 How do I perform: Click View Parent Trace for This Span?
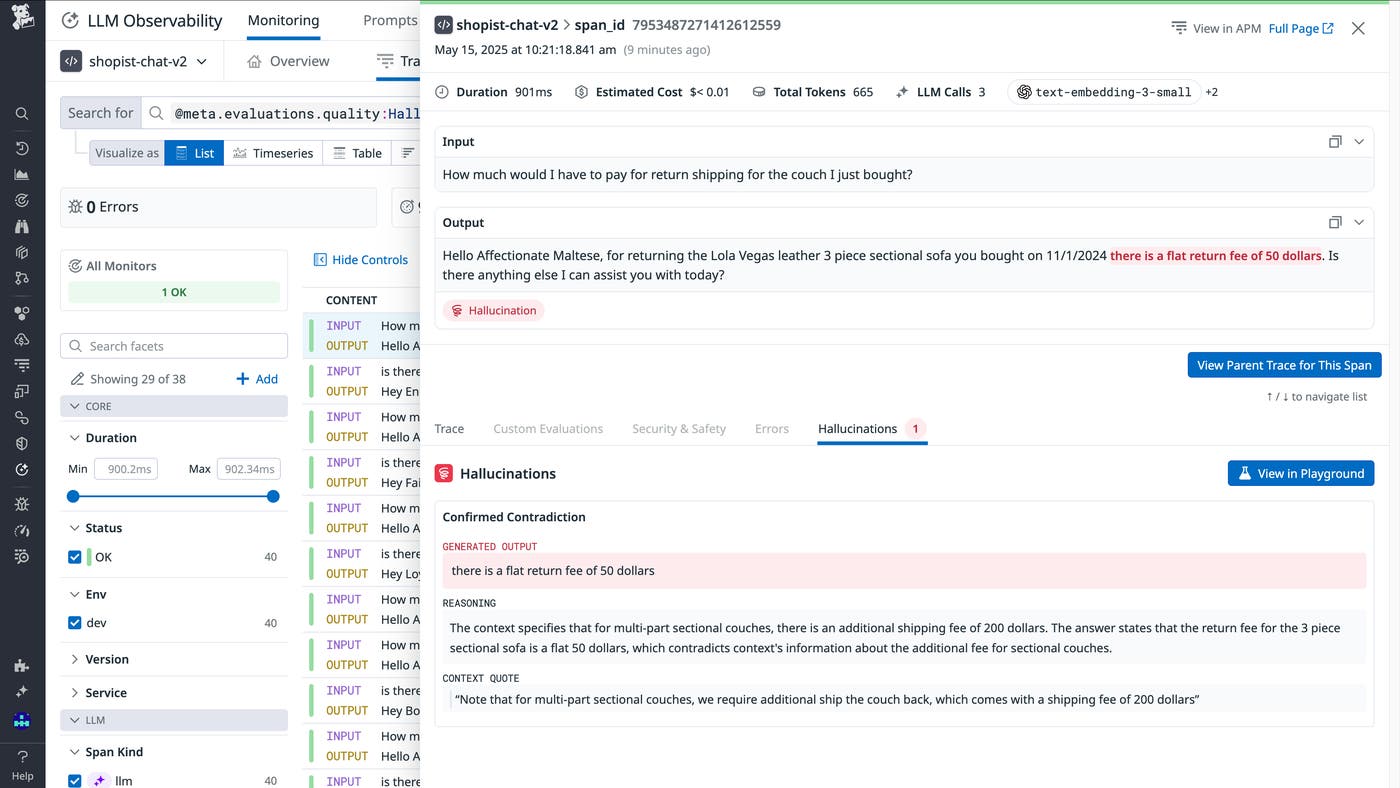click(x=1284, y=365)
